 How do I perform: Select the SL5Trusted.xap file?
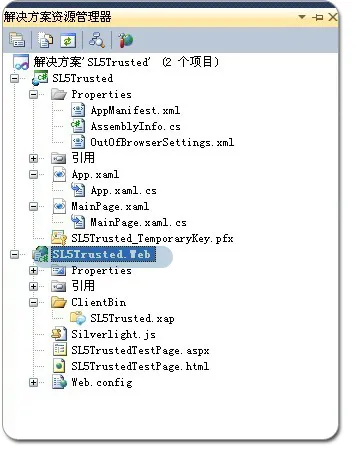132,318
